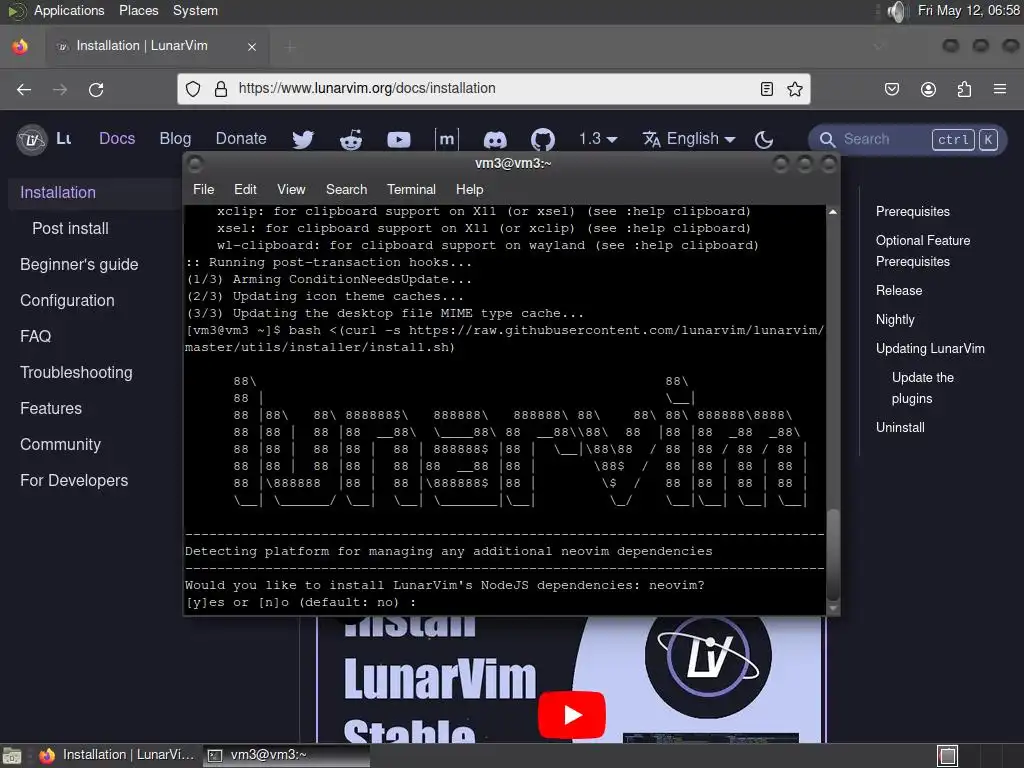Open the Firefox account icon
Image resolution: width=1024 pixels, height=768 pixels.
928,89
